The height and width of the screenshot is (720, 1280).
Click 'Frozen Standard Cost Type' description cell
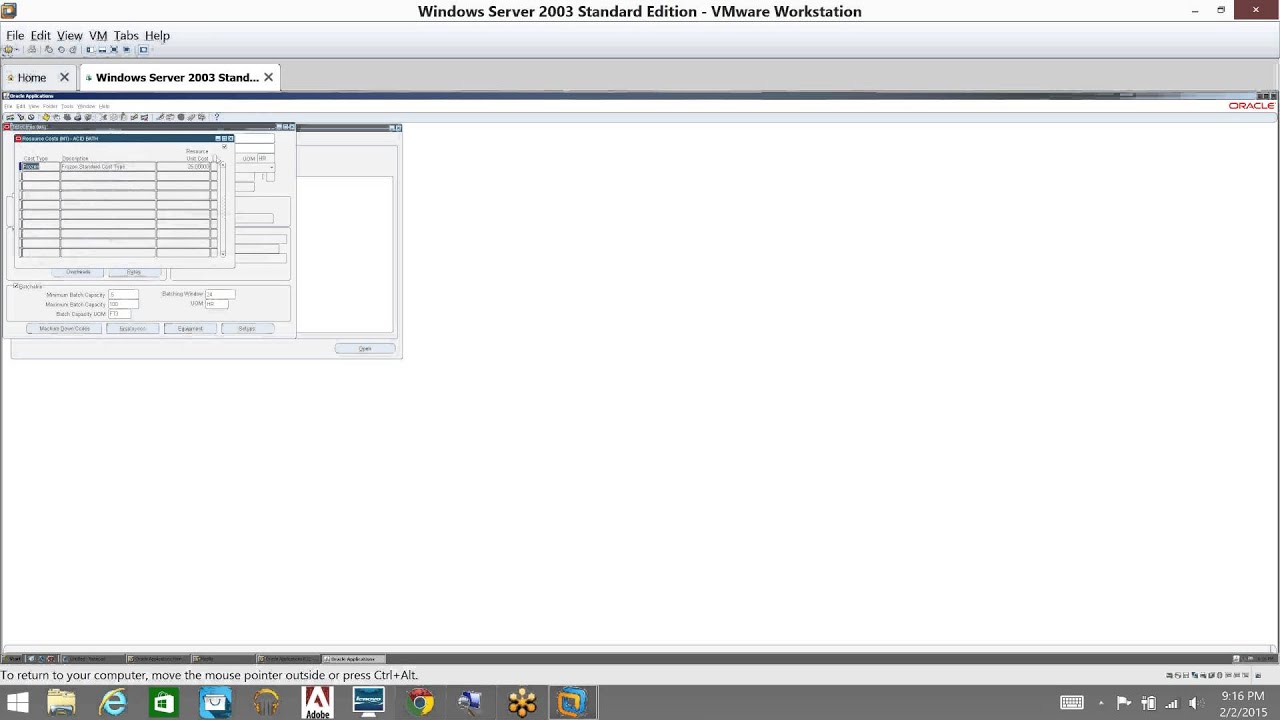[x=108, y=167]
